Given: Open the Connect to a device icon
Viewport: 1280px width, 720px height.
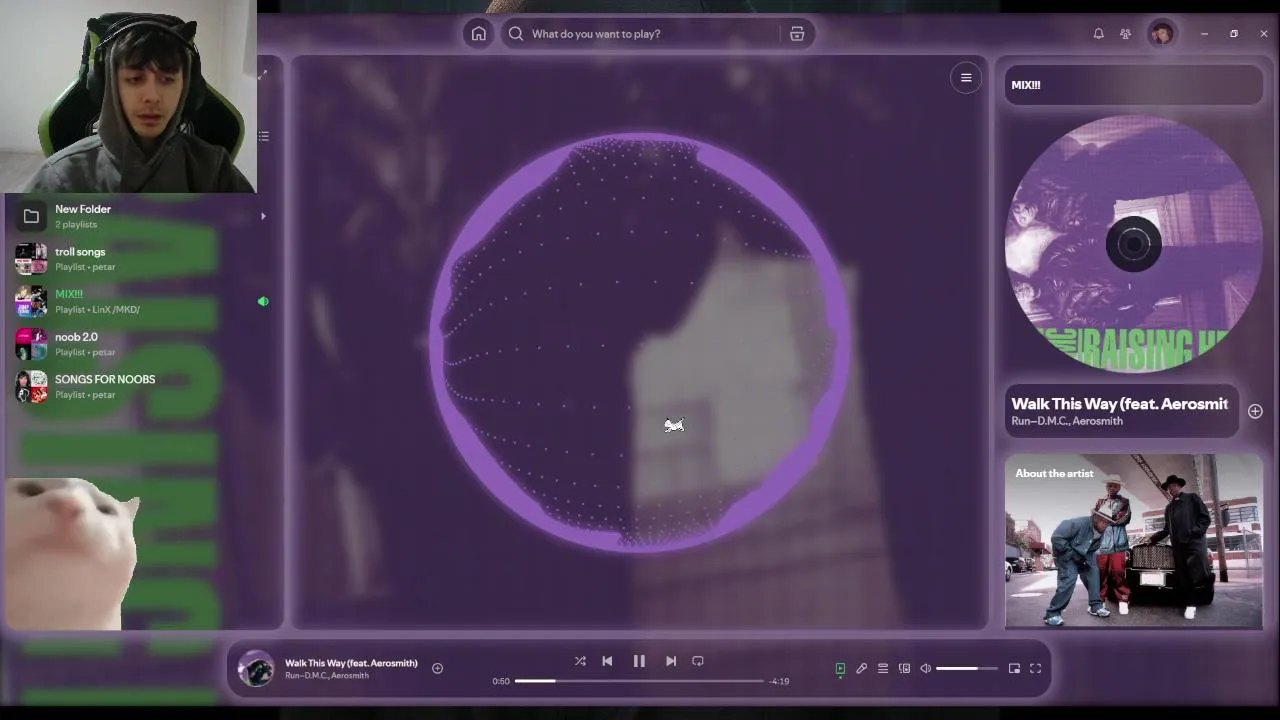Looking at the screenshot, I should click(x=904, y=668).
